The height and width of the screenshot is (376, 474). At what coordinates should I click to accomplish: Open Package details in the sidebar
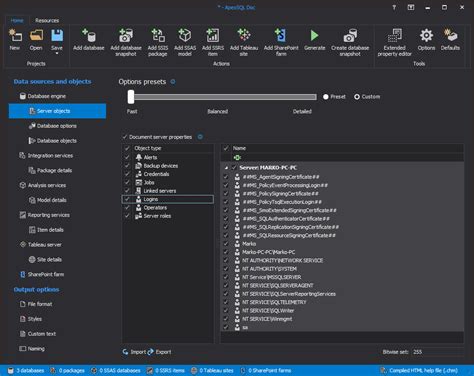pos(54,170)
